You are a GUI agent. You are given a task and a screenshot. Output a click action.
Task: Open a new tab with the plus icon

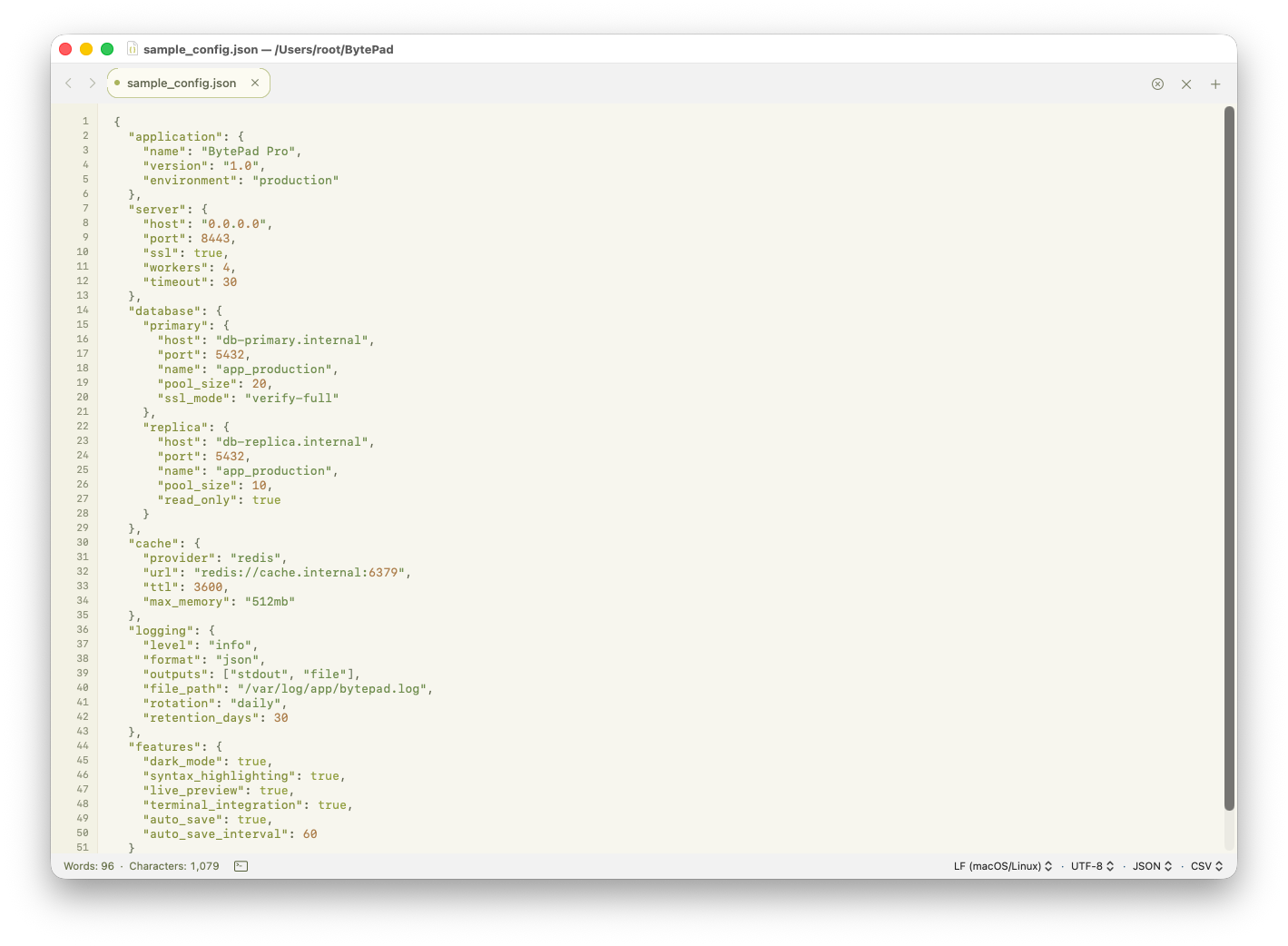[x=1215, y=84]
